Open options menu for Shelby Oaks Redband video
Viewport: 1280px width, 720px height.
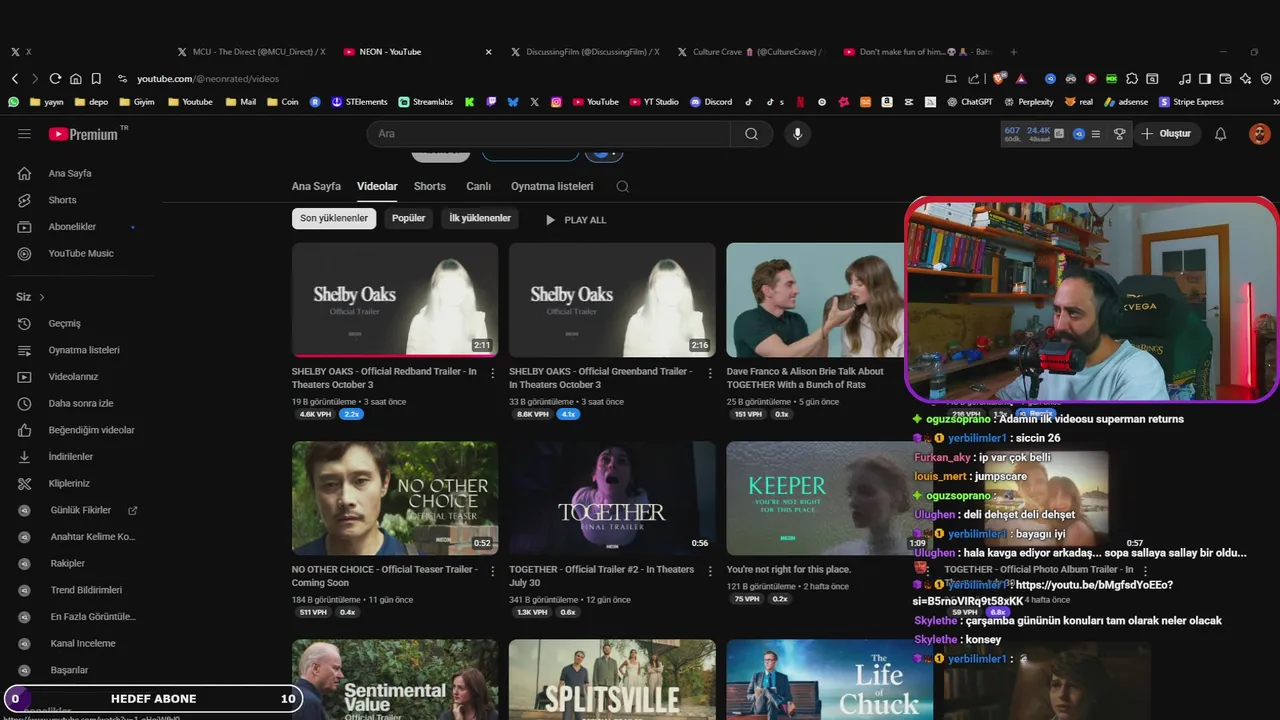[x=492, y=372]
